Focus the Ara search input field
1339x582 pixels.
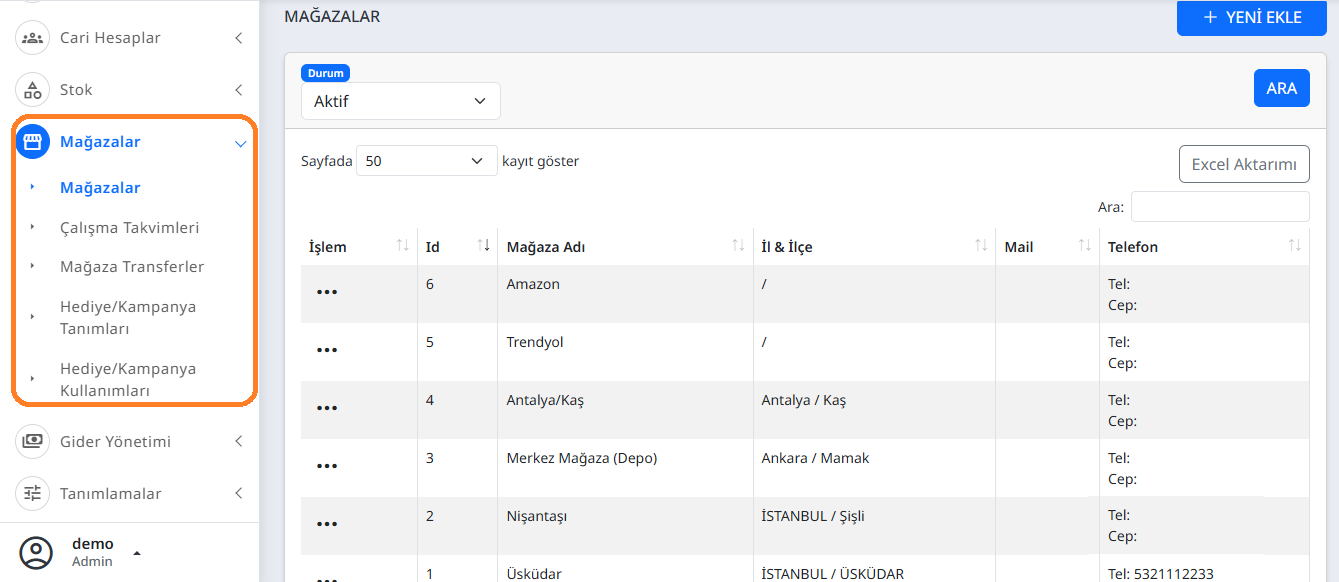(1219, 207)
